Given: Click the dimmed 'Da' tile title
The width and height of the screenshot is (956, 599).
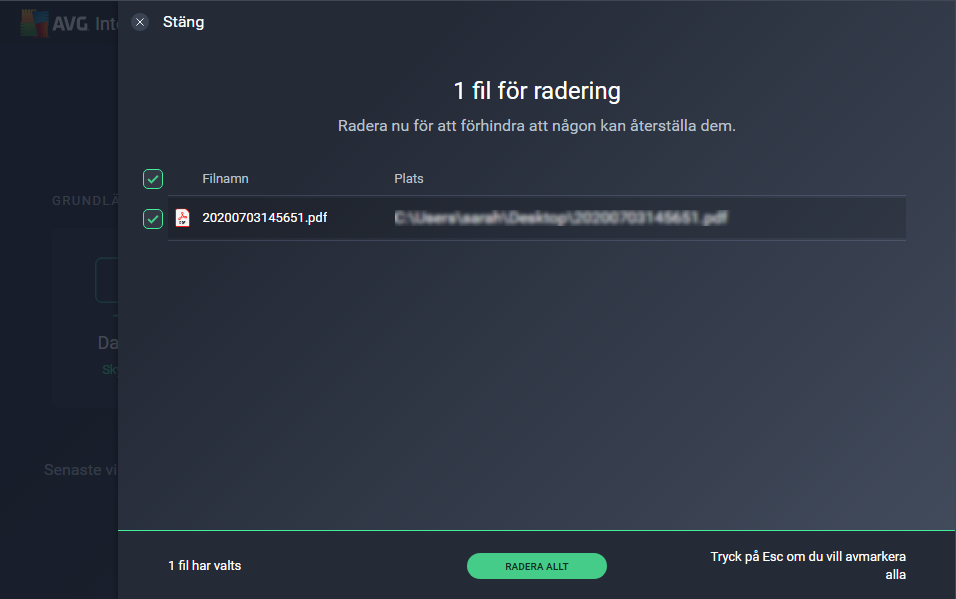Looking at the screenshot, I should click(x=108, y=343).
